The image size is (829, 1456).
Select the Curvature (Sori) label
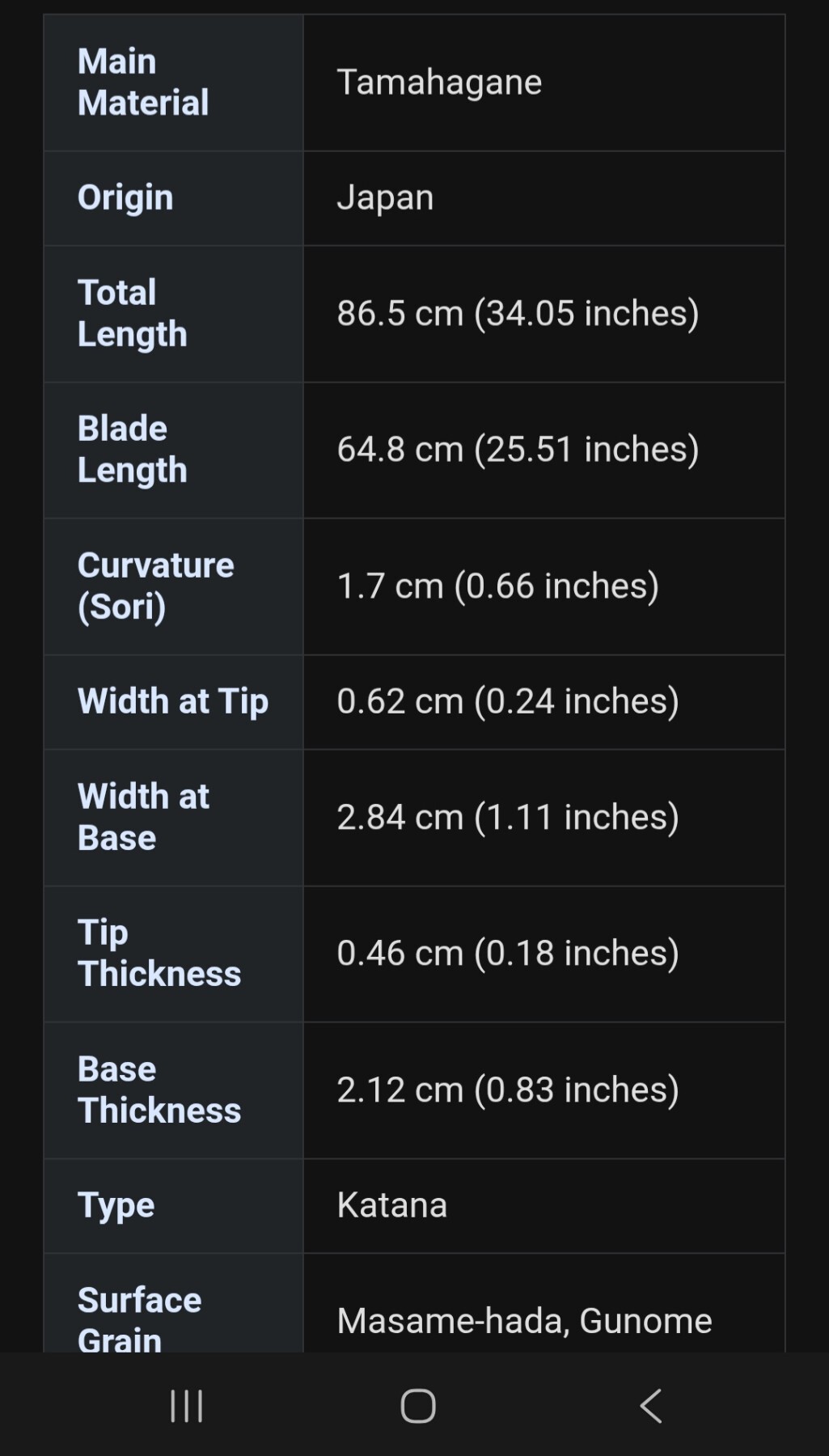[155, 586]
